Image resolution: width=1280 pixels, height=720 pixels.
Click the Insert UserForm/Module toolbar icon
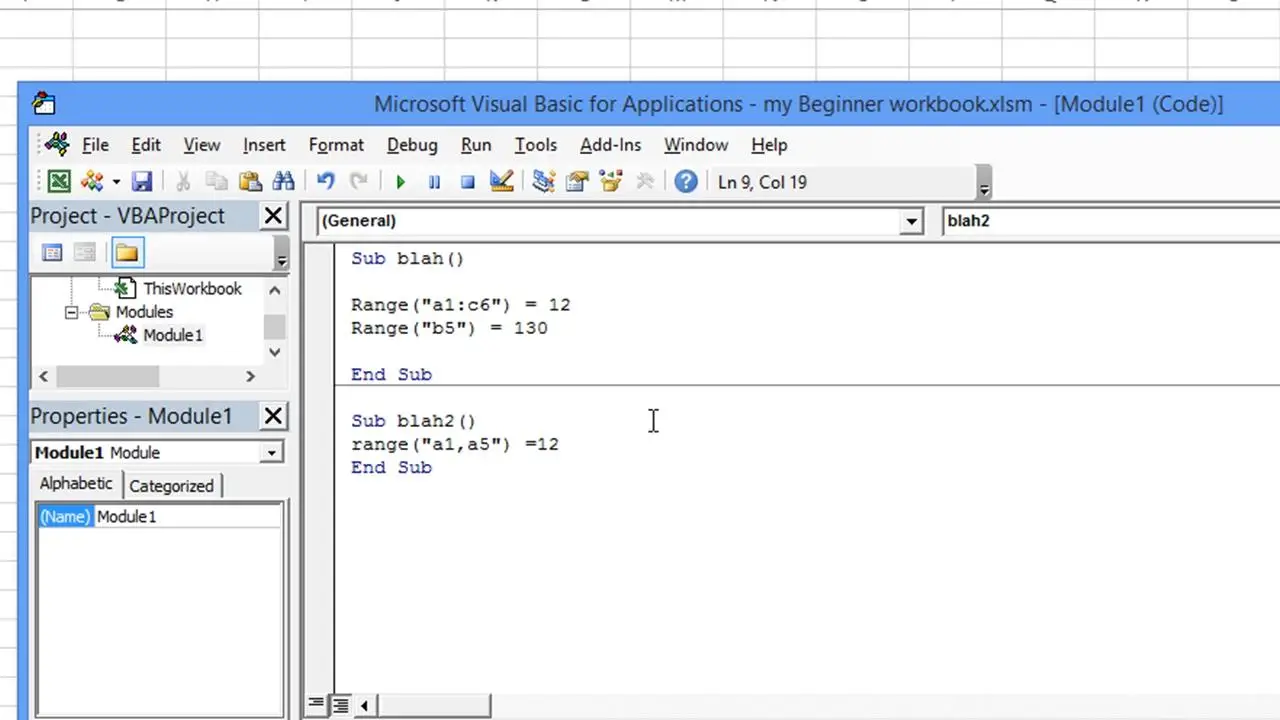92,182
